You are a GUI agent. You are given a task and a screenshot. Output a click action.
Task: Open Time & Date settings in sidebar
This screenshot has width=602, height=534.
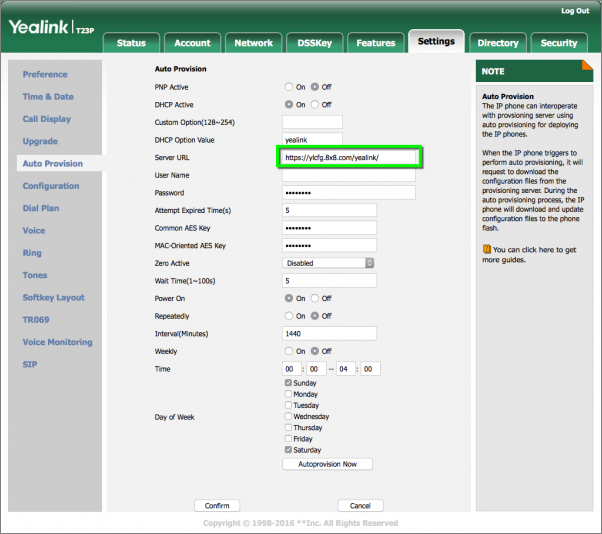(x=48, y=97)
